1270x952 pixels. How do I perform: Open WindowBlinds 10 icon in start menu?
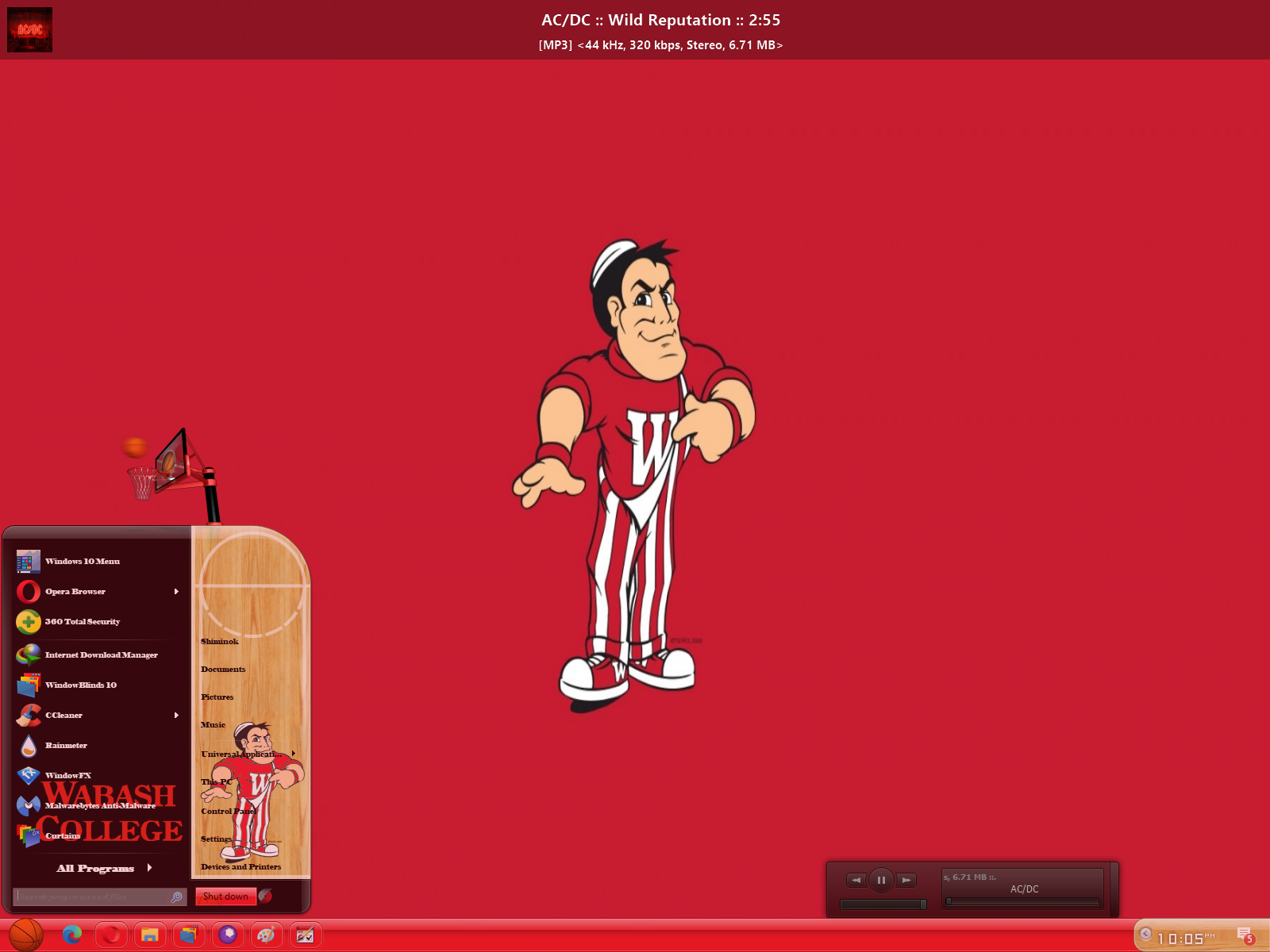point(29,685)
